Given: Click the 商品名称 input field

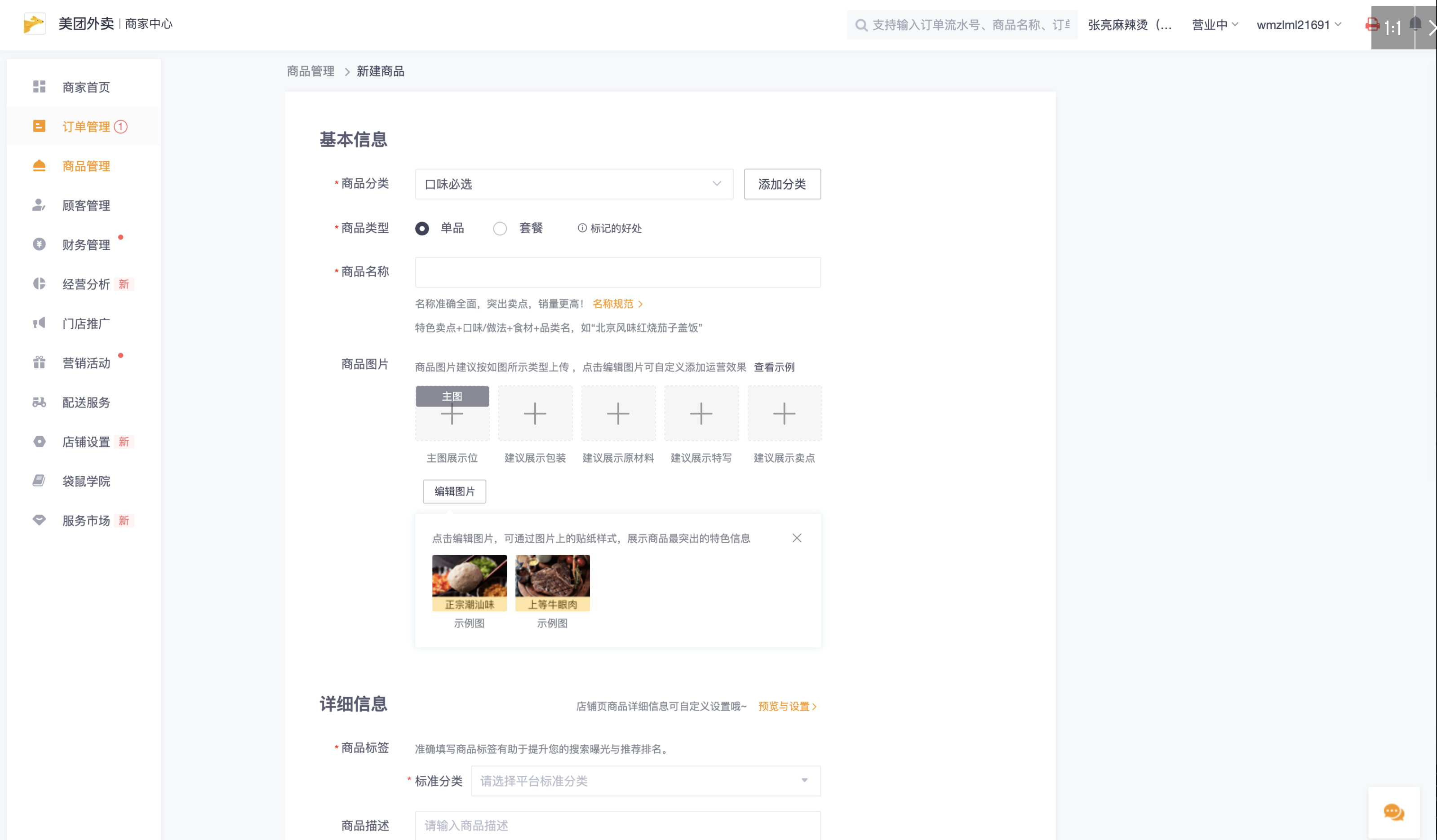Looking at the screenshot, I should pos(617,272).
